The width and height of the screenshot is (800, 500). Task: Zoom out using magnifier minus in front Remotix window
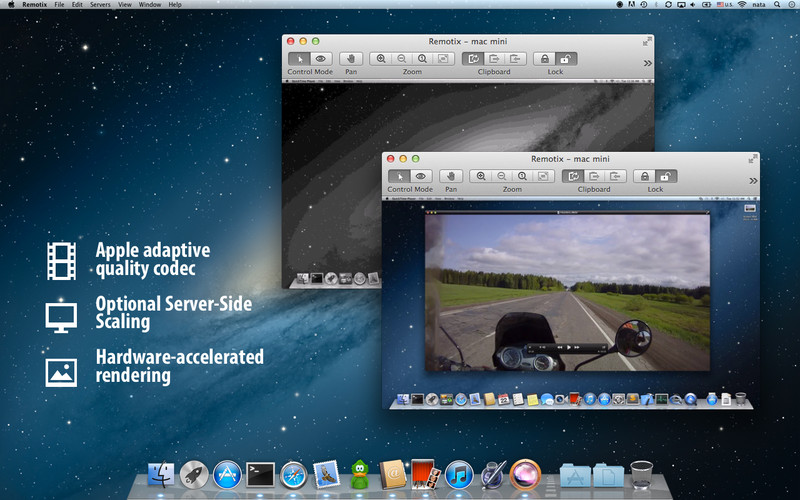point(502,176)
